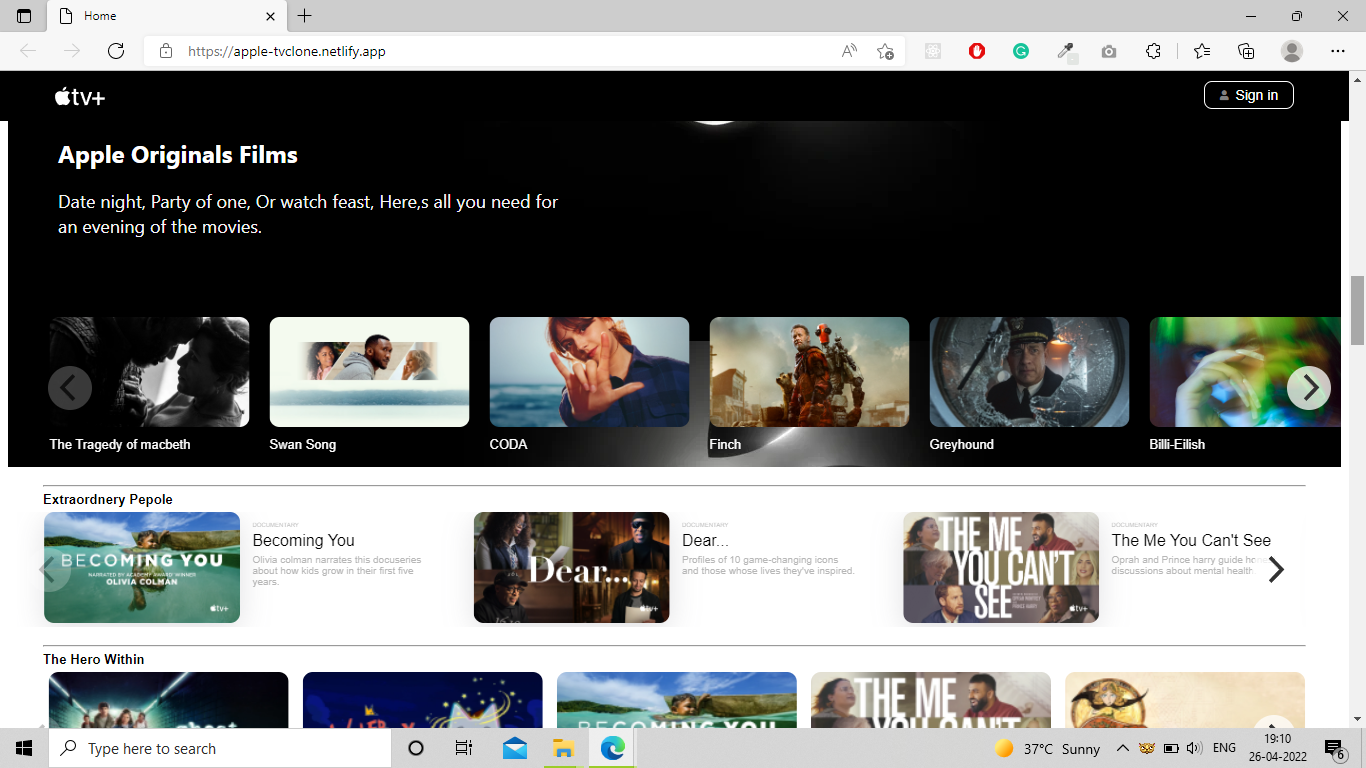Launch Mail app from the taskbar
Image resolution: width=1366 pixels, height=768 pixels.
tap(515, 748)
